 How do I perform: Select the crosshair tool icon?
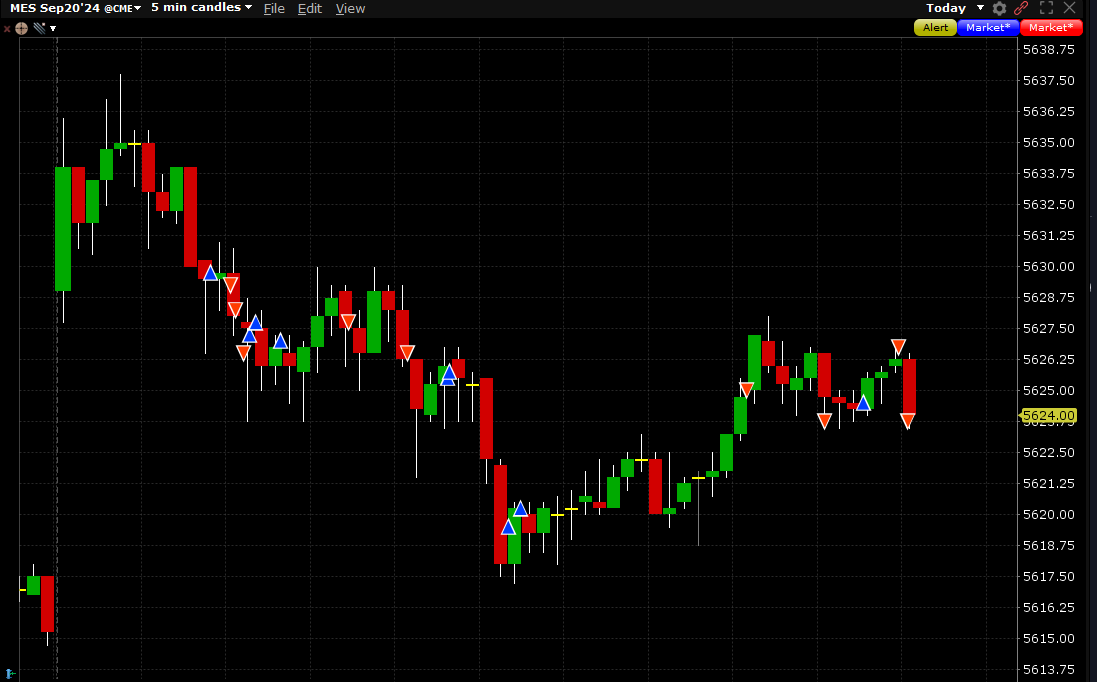tap(22, 28)
